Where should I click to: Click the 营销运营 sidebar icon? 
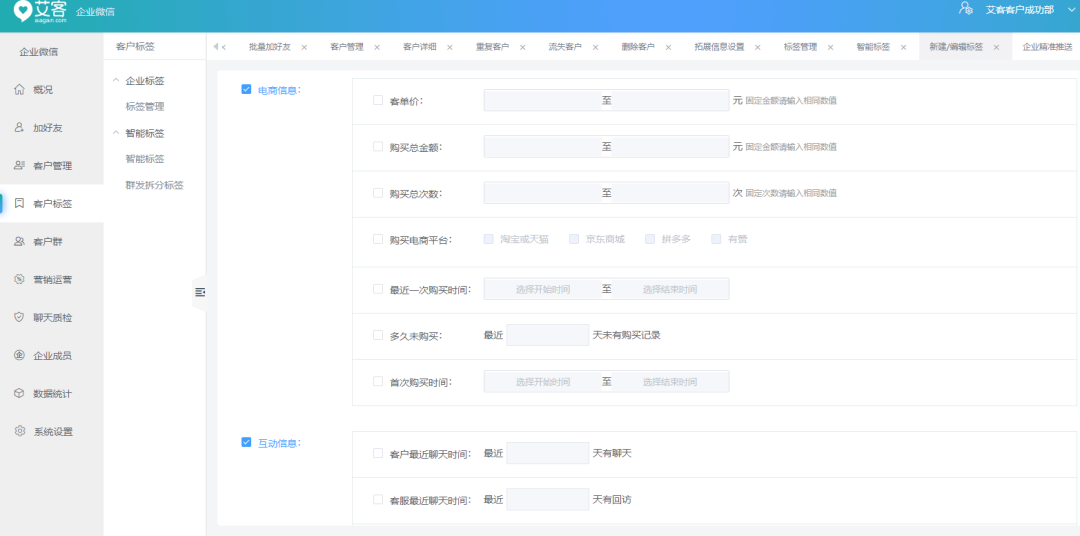(19, 279)
